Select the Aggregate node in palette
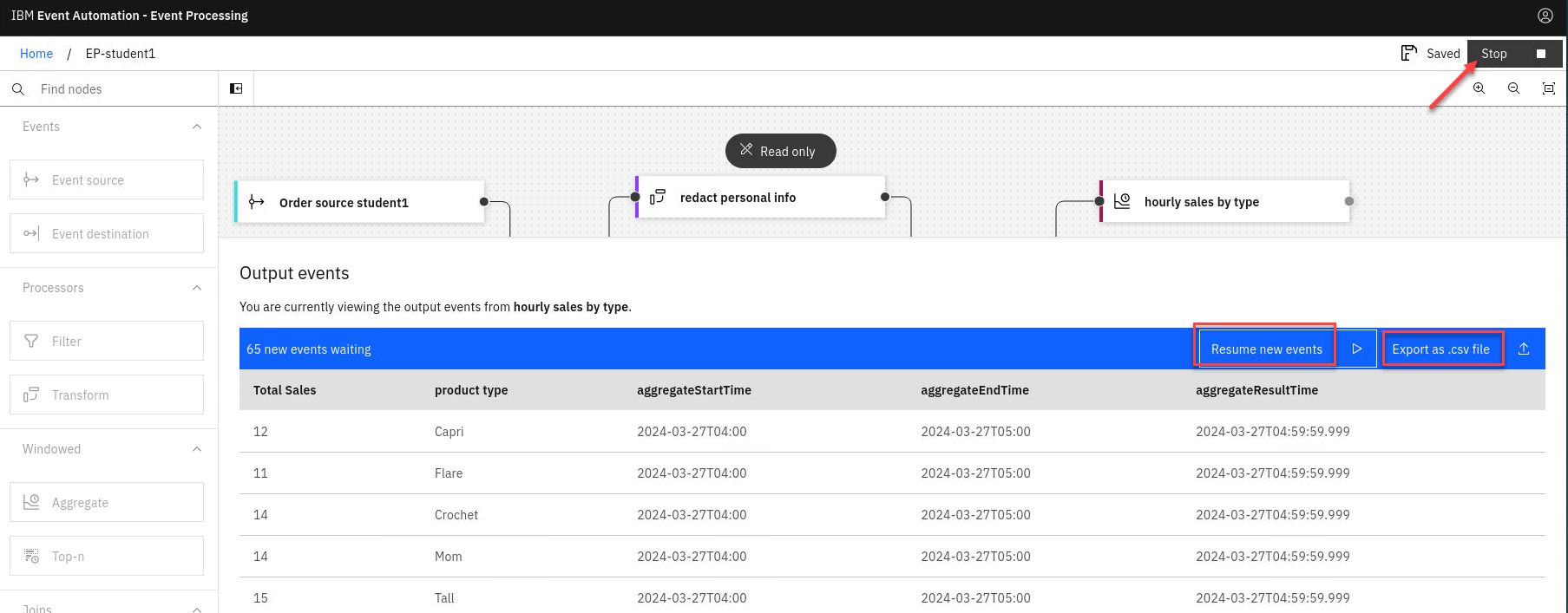The height and width of the screenshot is (613, 1568). tap(107, 502)
